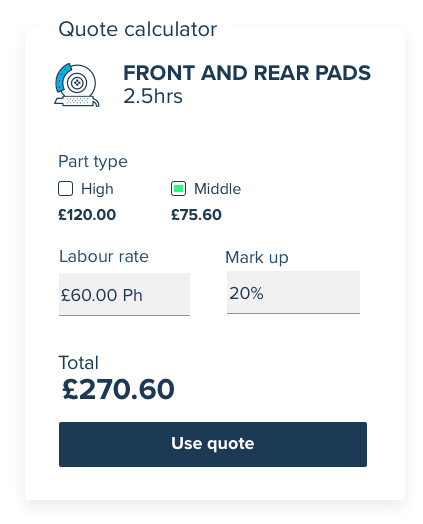Click the Total label
The image size is (423, 524).
tap(79, 363)
